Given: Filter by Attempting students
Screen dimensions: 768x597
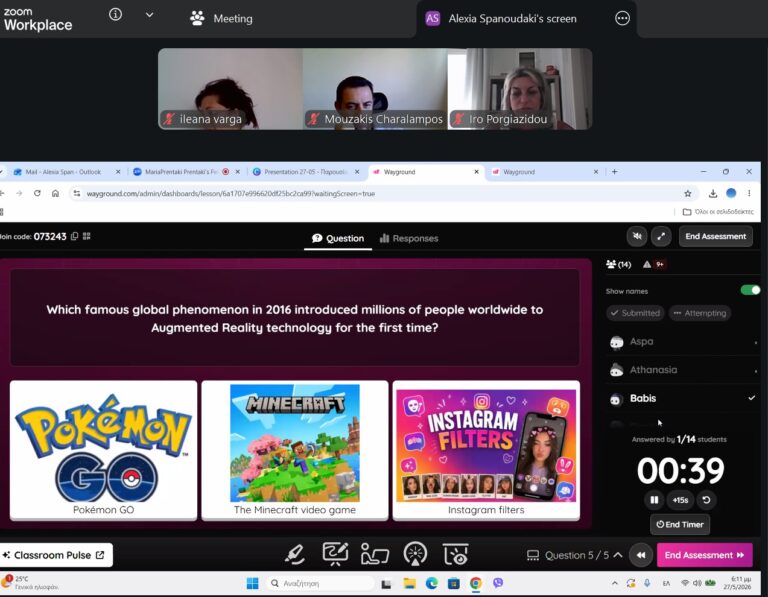Looking at the screenshot, I should (x=700, y=313).
